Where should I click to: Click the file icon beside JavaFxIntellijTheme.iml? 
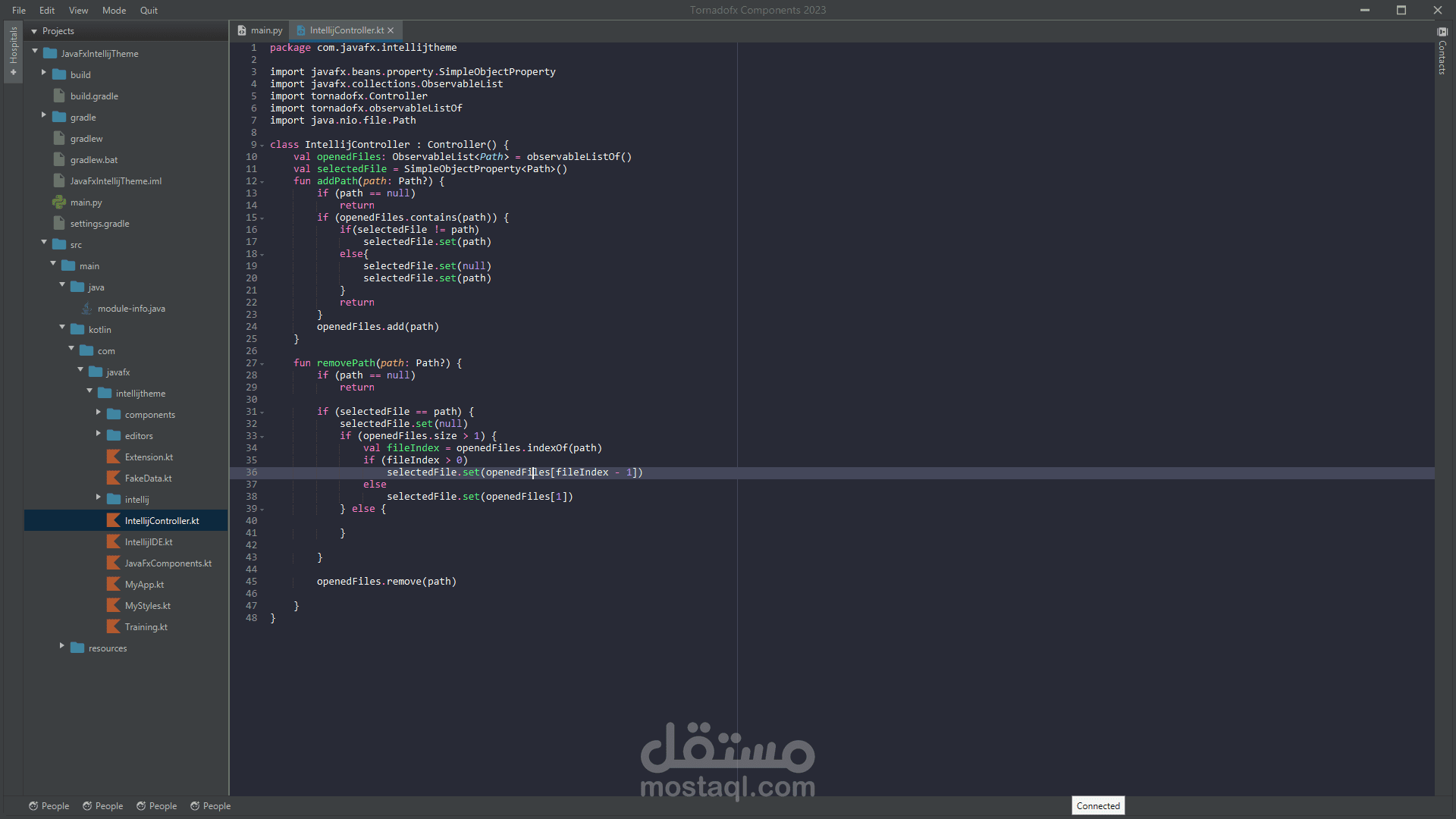pos(59,180)
